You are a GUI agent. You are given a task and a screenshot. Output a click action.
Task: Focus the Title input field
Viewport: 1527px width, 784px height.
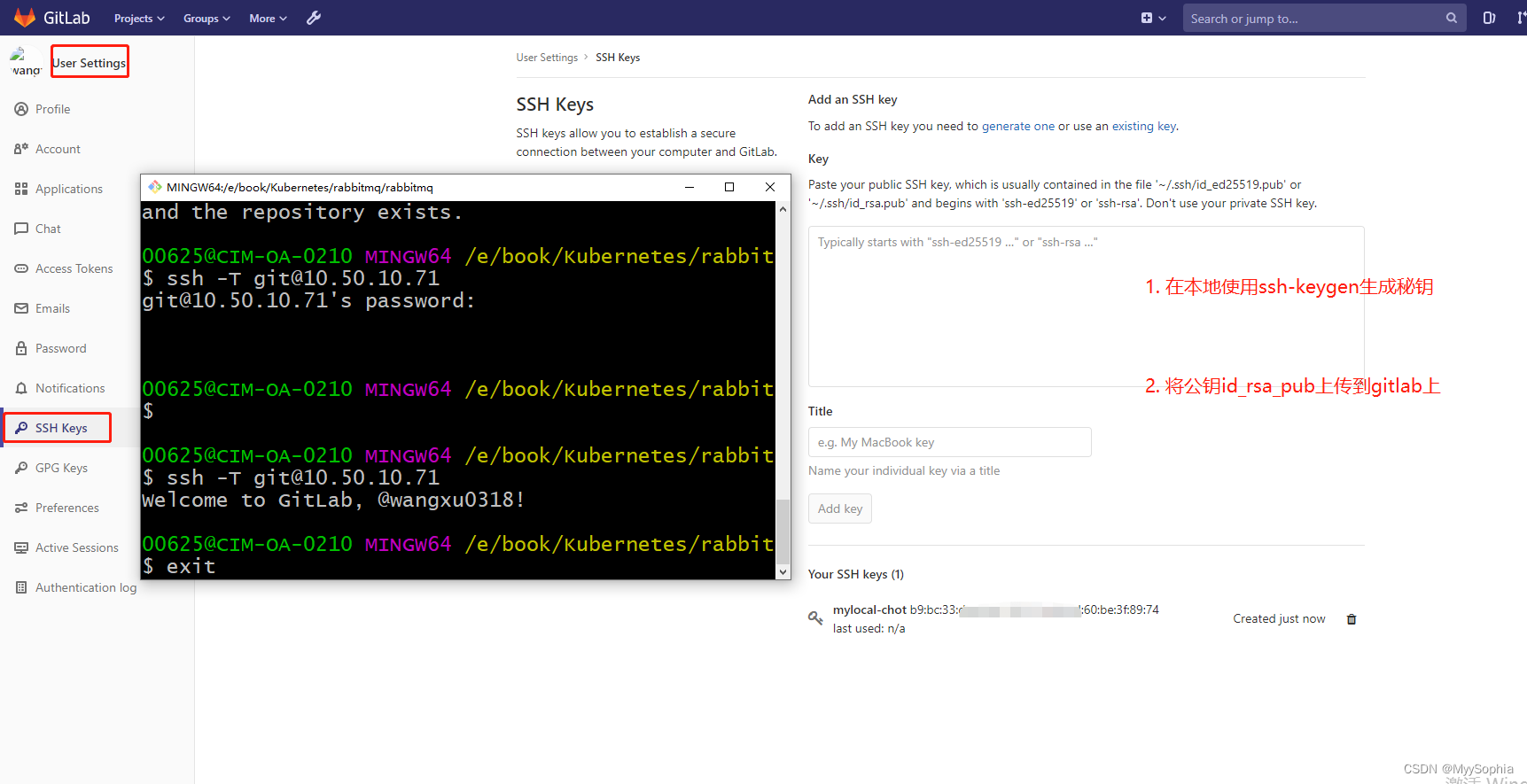coord(950,442)
